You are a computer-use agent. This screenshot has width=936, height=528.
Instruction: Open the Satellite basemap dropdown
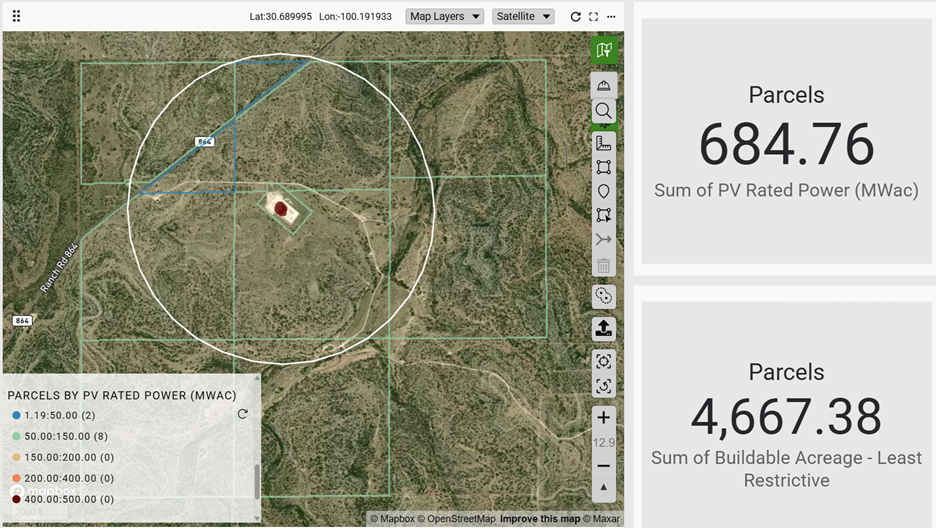tap(523, 17)
